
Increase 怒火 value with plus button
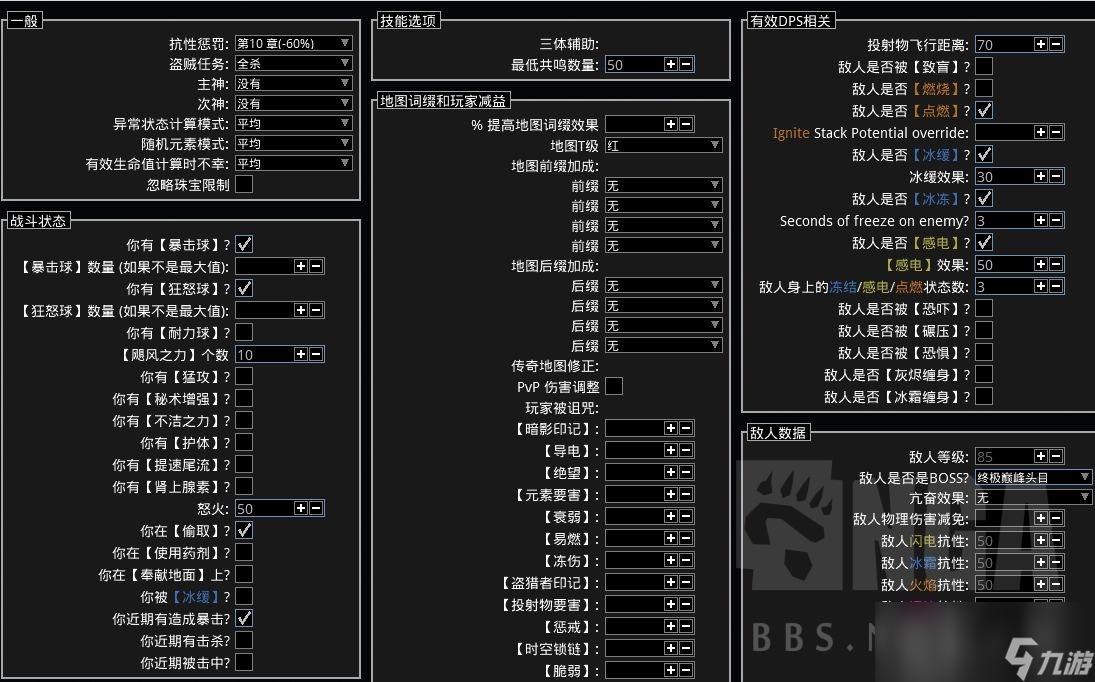300,508
